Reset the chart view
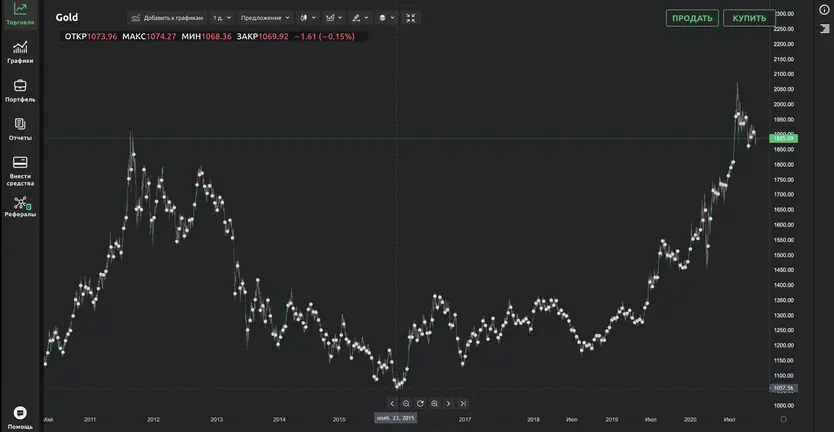Screen dimensions: 834x432 click(x=420, y=403)
